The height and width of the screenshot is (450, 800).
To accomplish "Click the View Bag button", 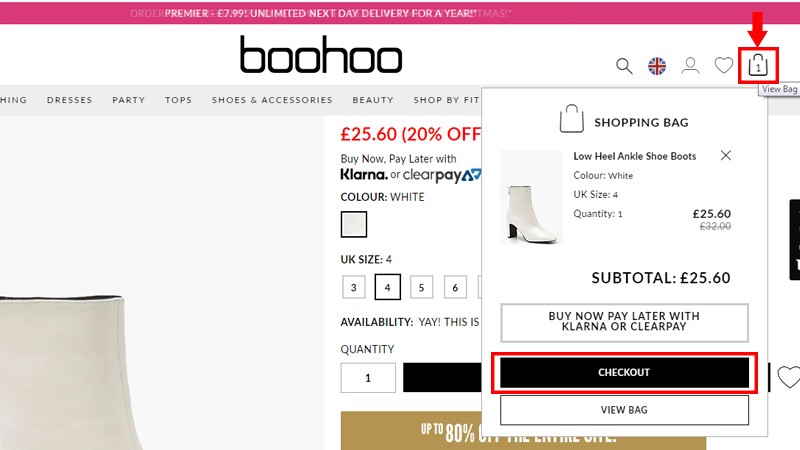I will (624, 410).
